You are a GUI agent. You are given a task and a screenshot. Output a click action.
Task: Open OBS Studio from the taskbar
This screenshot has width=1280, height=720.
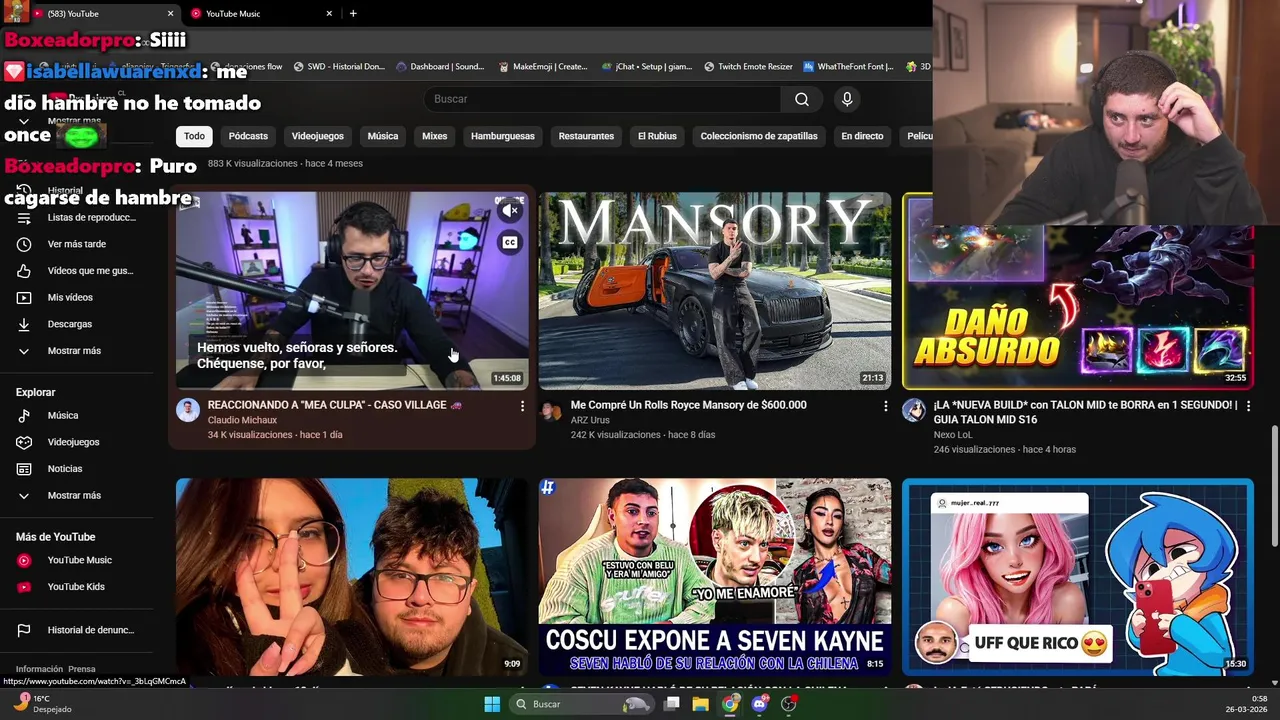(x=789, y=704)
